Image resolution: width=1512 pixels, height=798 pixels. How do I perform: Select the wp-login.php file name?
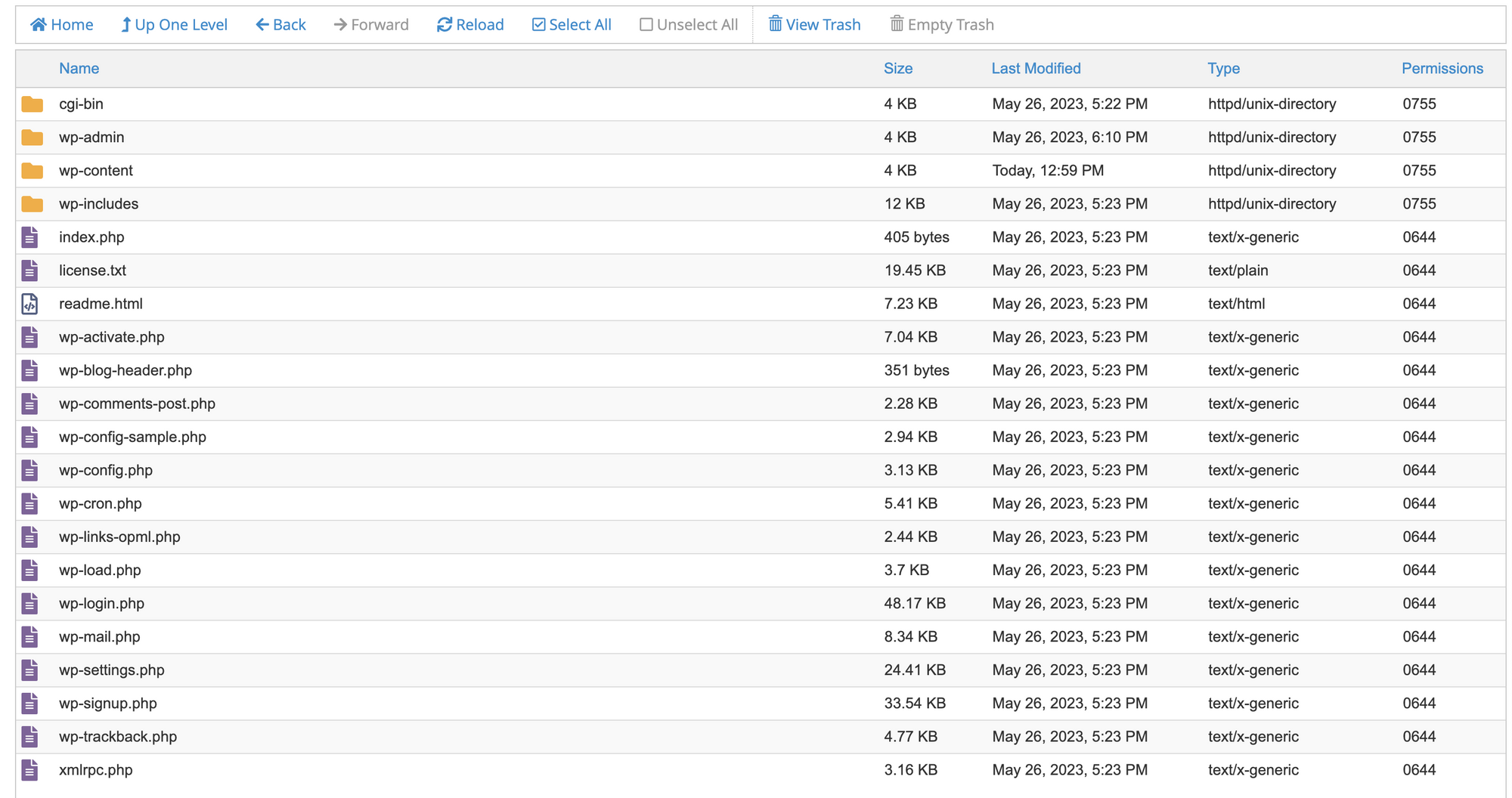click(x=102, y=603)
